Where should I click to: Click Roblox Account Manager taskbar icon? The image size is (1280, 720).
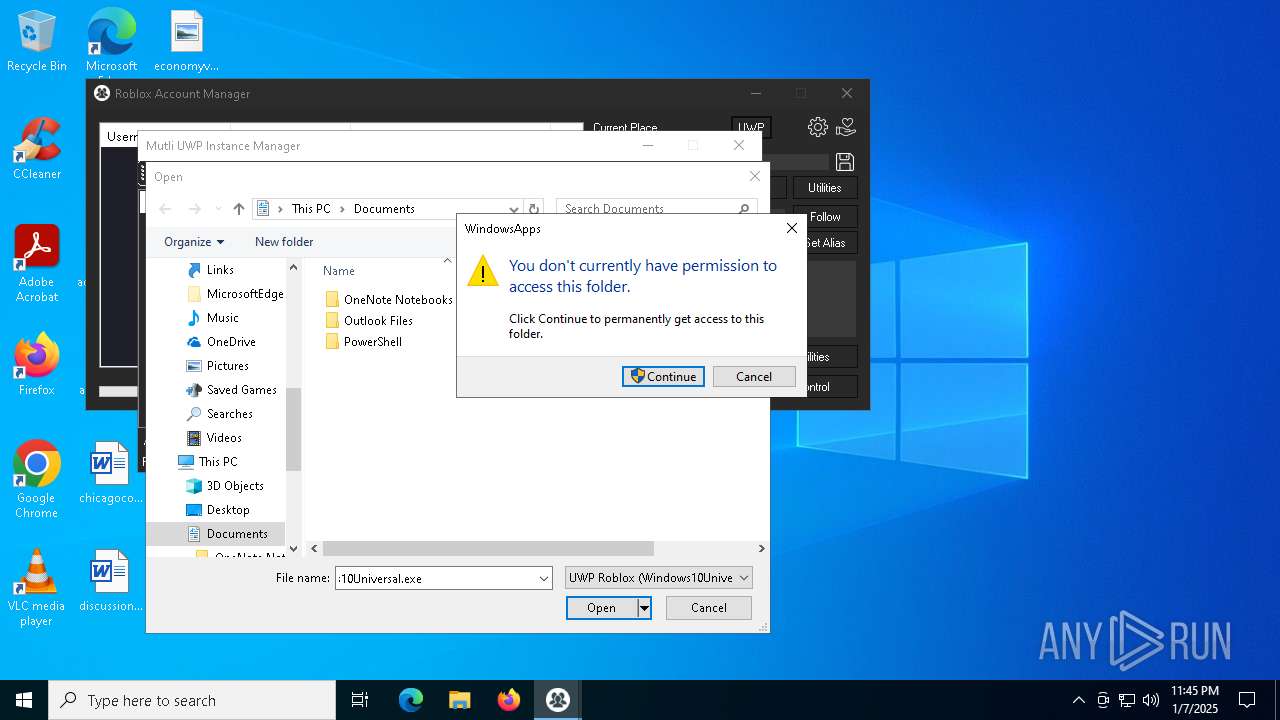coord(558,700)
